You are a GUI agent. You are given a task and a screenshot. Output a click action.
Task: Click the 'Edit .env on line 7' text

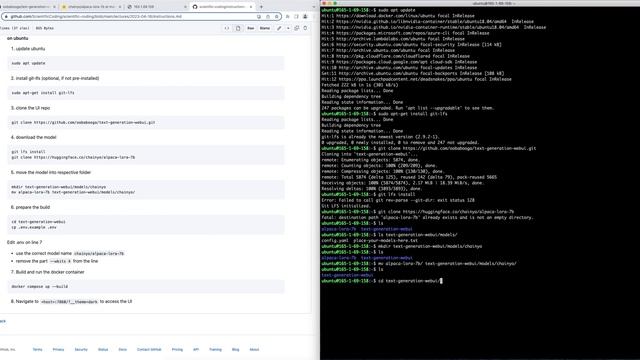coord(24,242)
